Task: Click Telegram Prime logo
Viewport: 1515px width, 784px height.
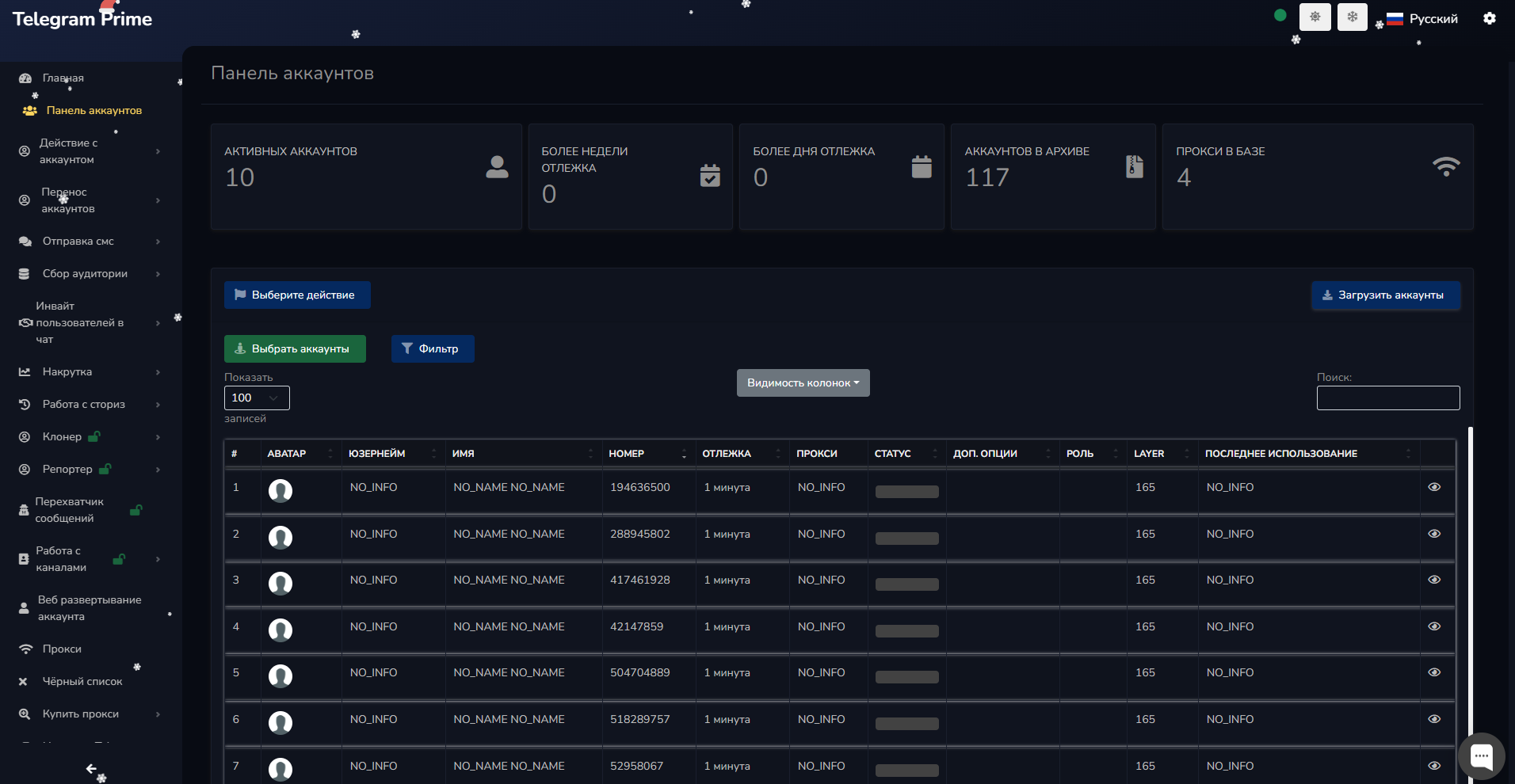Action: click(82, 19)
